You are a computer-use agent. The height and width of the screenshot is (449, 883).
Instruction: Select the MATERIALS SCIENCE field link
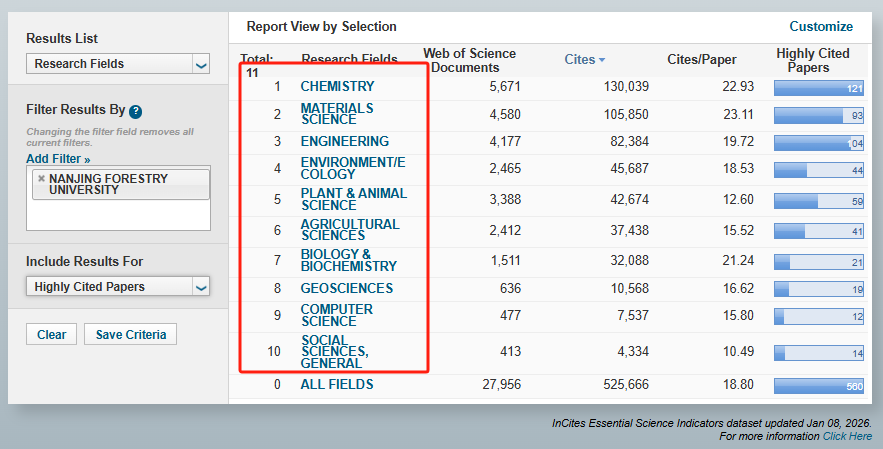337,114
